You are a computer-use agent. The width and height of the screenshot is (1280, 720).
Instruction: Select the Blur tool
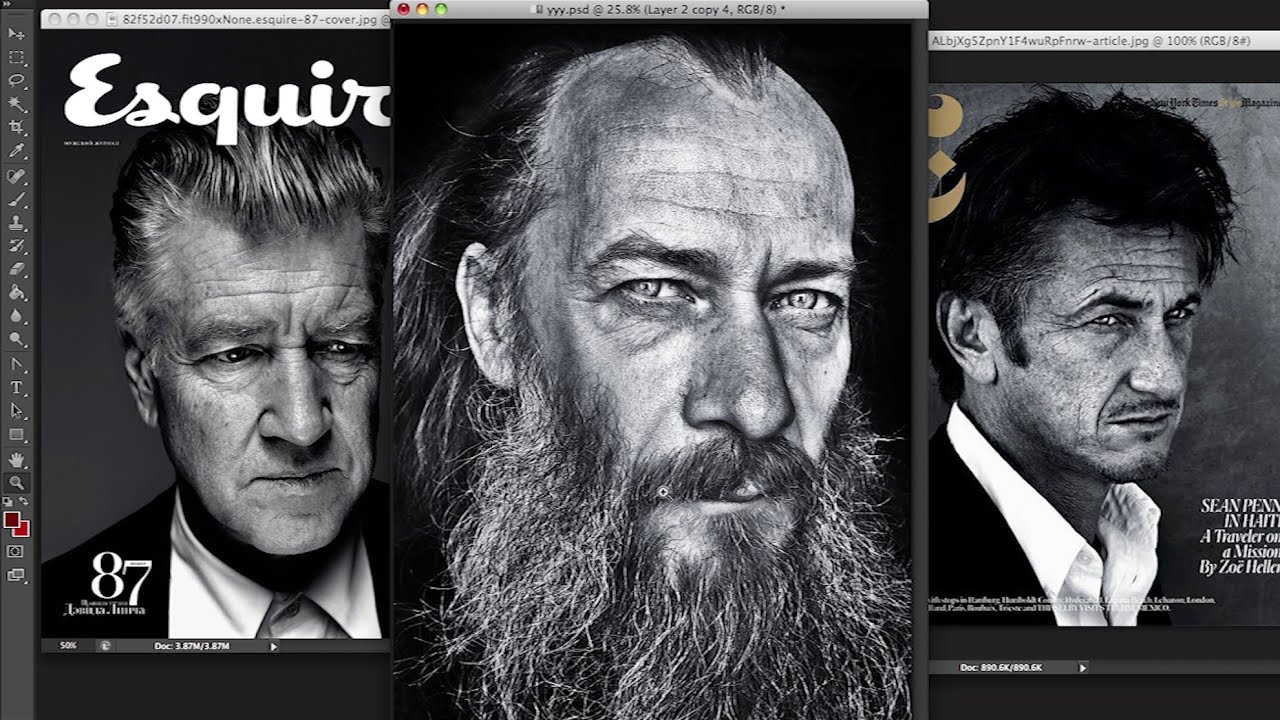coord(17,315)
